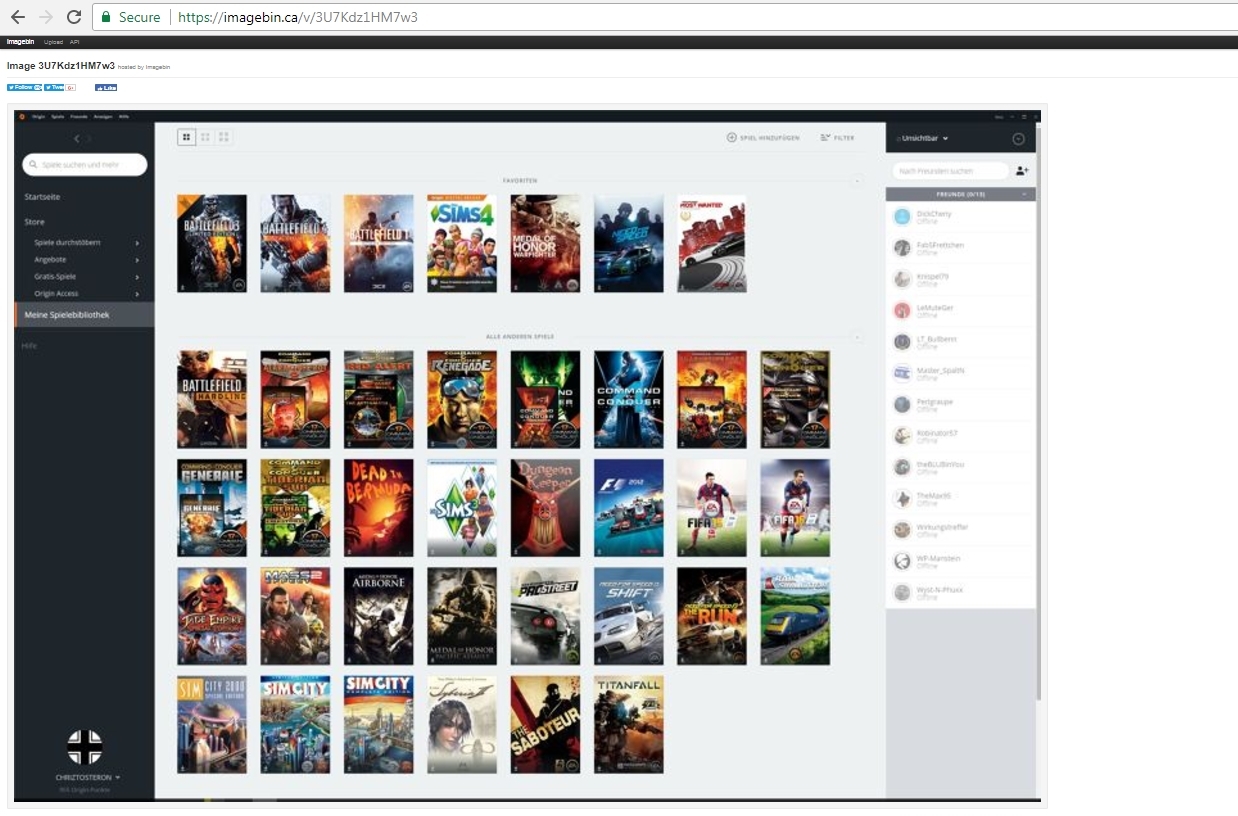
Task: Open Titanfall game tile
Action: coord(628,724)
